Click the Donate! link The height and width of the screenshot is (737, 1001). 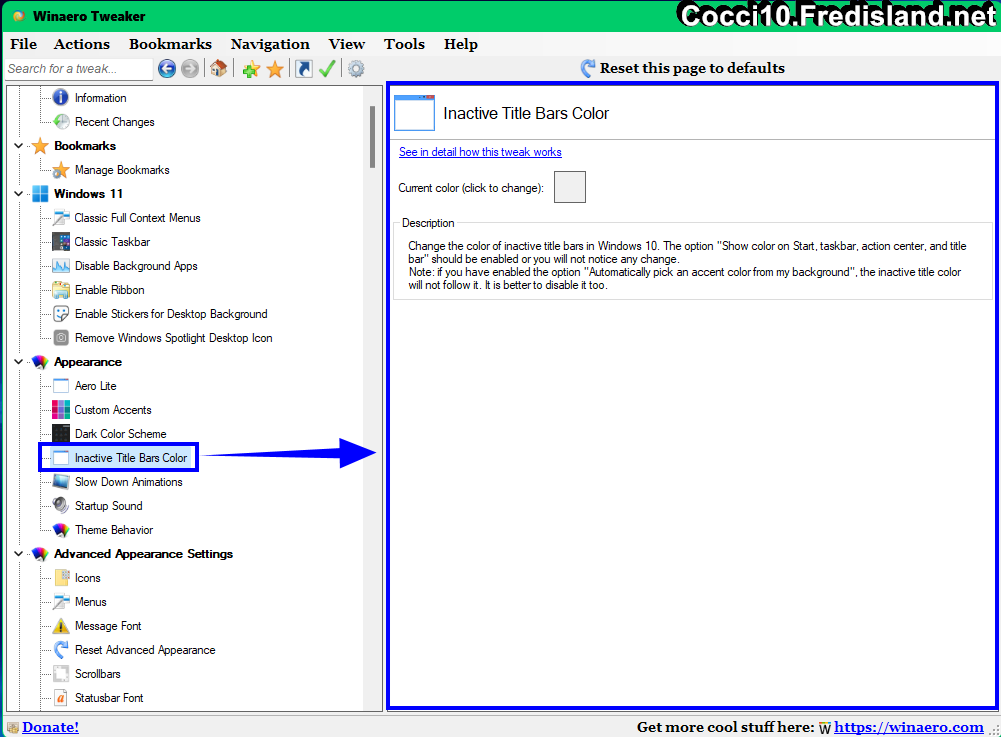click(50, 727)
